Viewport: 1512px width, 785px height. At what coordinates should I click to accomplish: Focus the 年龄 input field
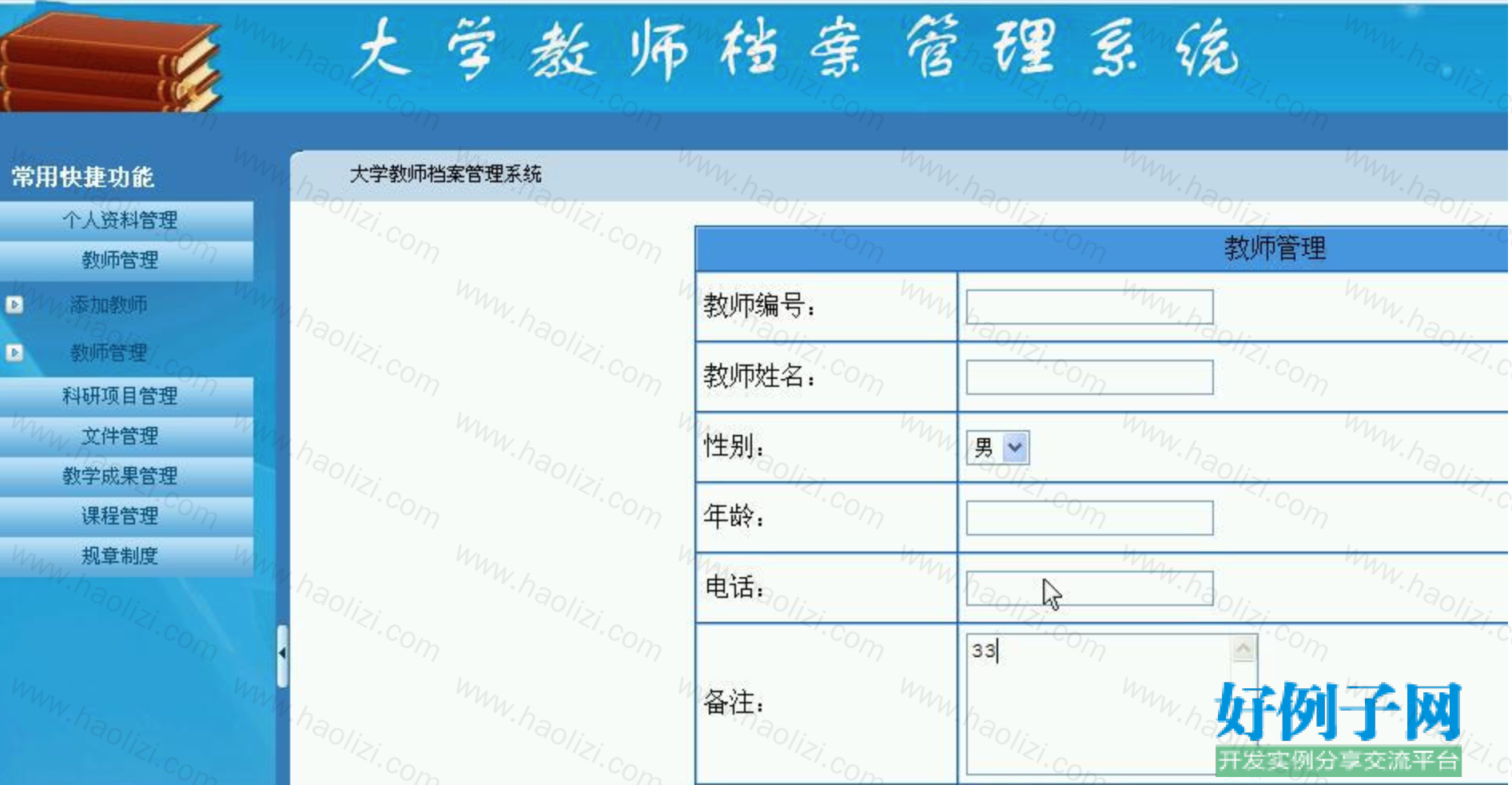1089,518
